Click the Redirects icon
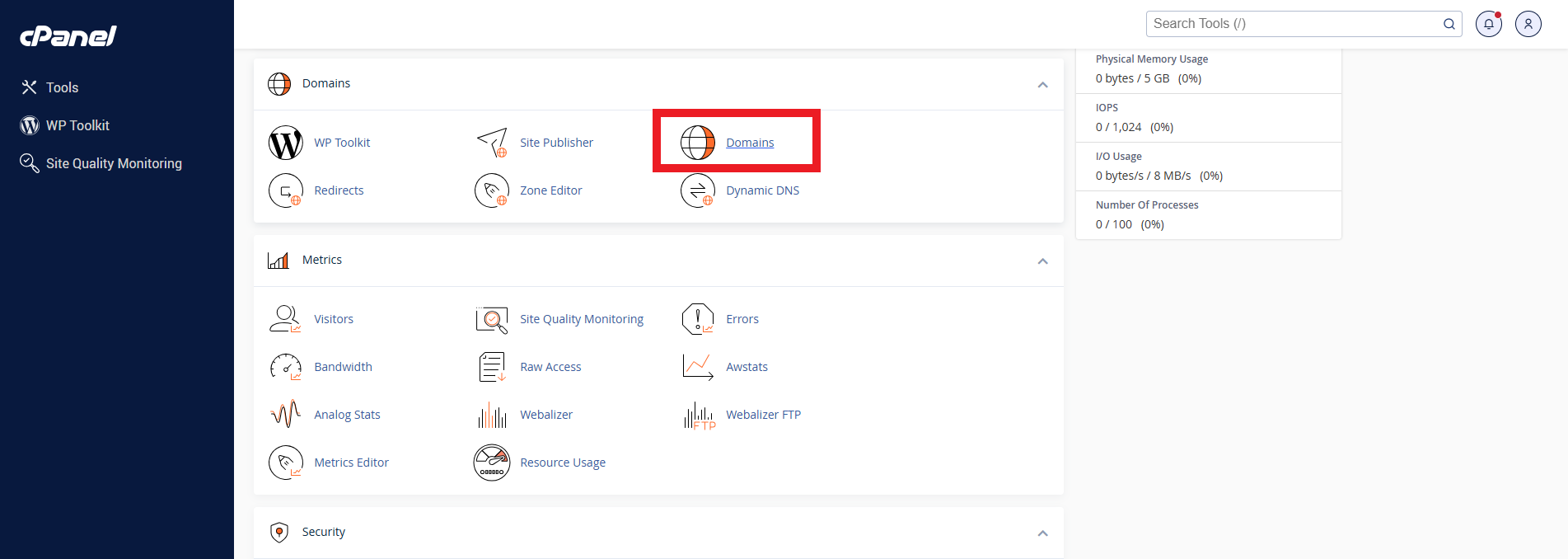 click(x=285, y=190)
